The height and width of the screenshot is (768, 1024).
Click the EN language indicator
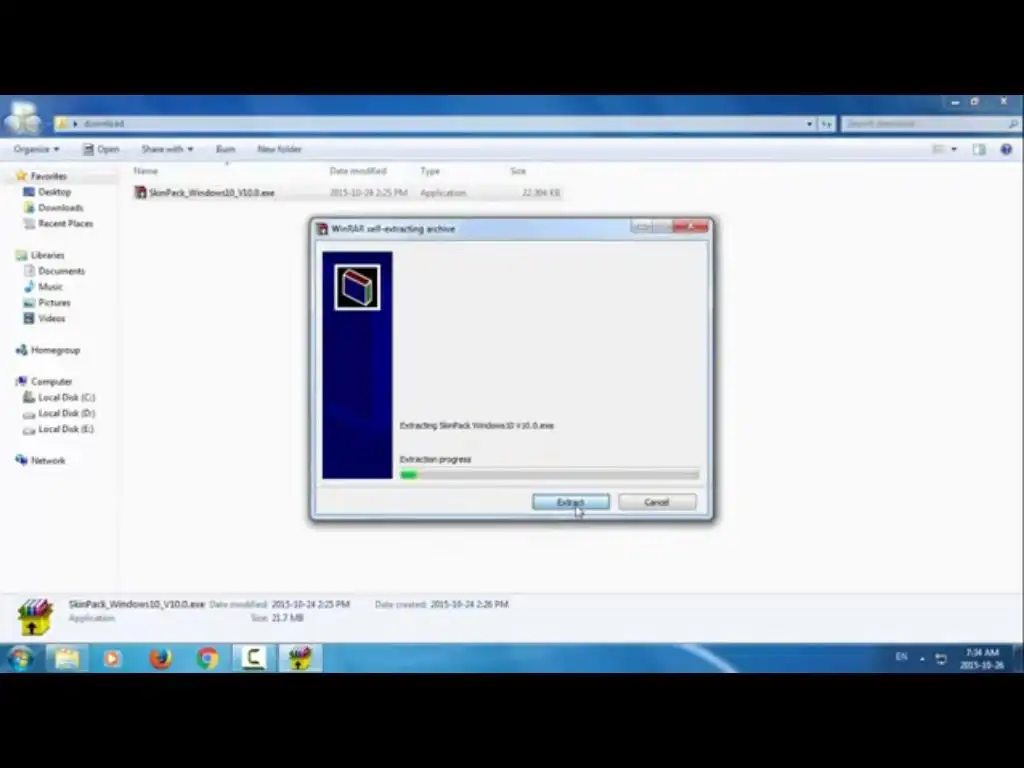901,657
